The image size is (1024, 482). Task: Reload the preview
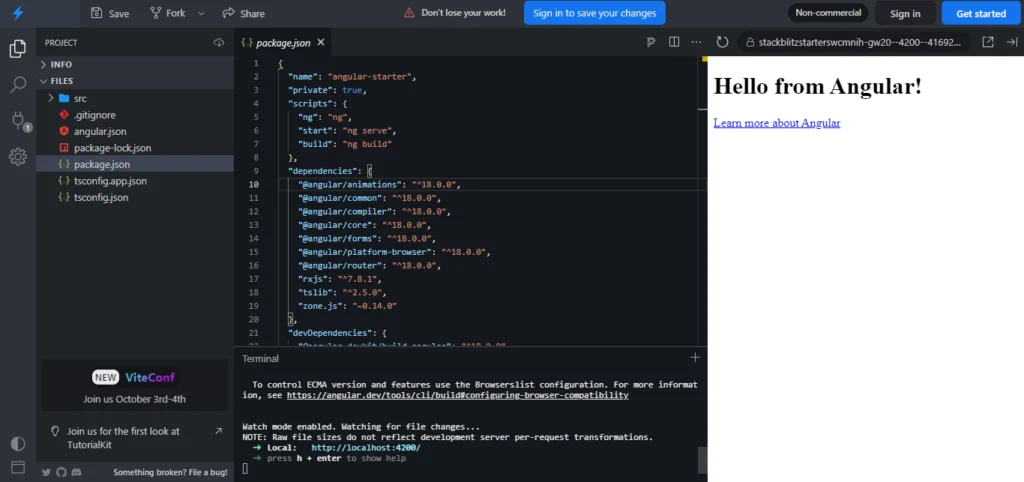pos(722,42)
